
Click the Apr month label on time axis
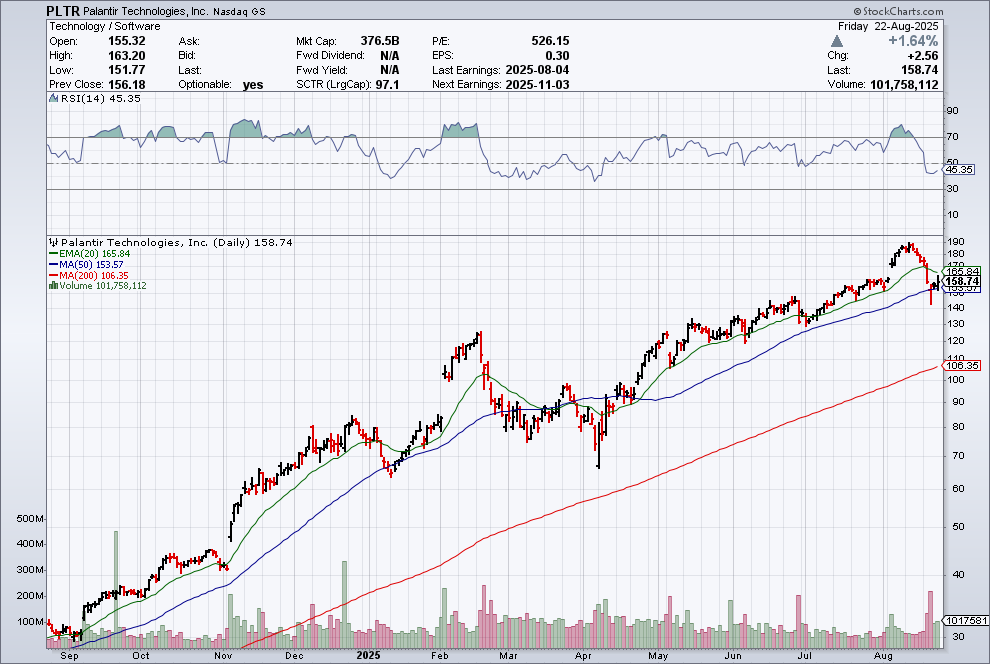pyautogui.click(x=583, y=656)
